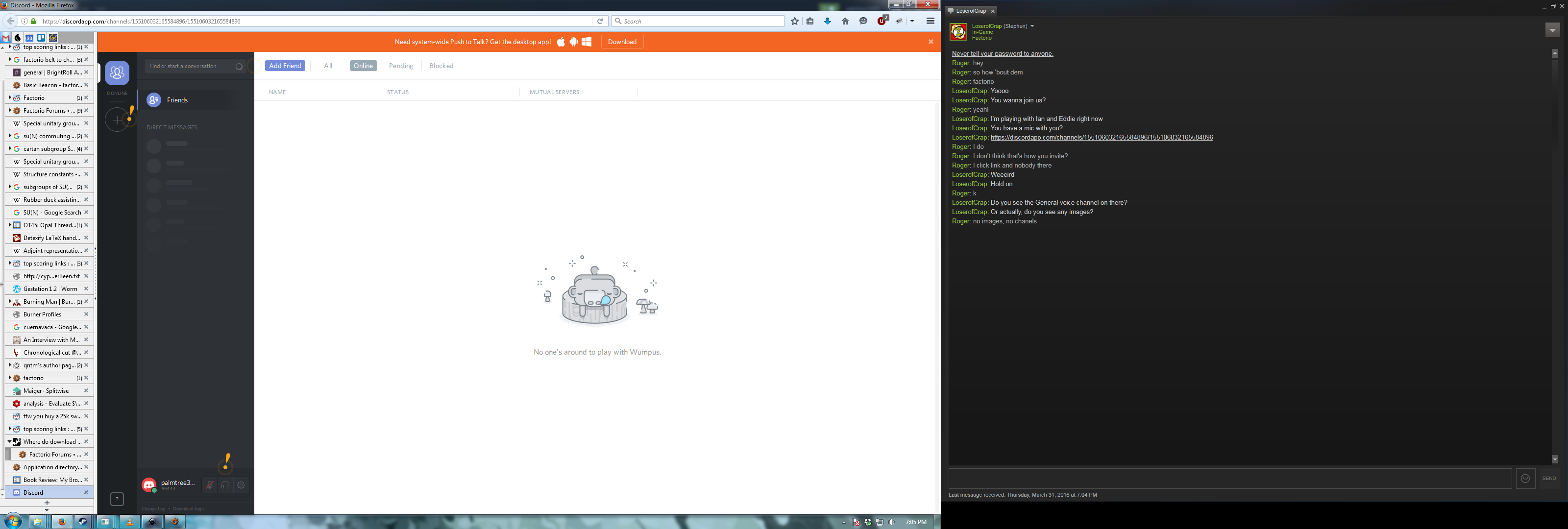Toggle Discord headphones deafen
The height and width of the screenshot is (529, 1568).
(225, 485)
